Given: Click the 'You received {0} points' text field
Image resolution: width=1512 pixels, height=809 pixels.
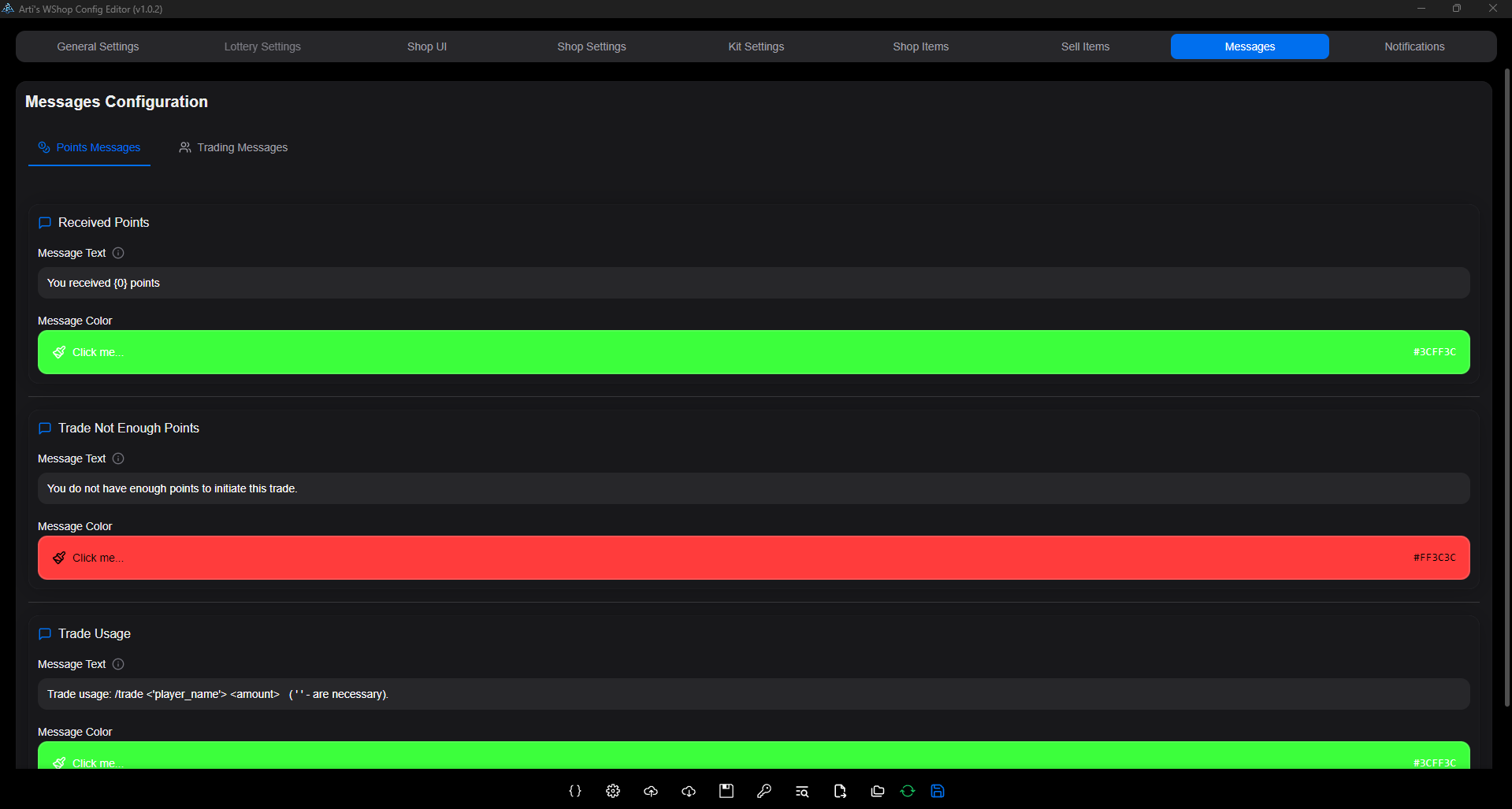Looking at the screenshot, I should (x=753, y=283).
